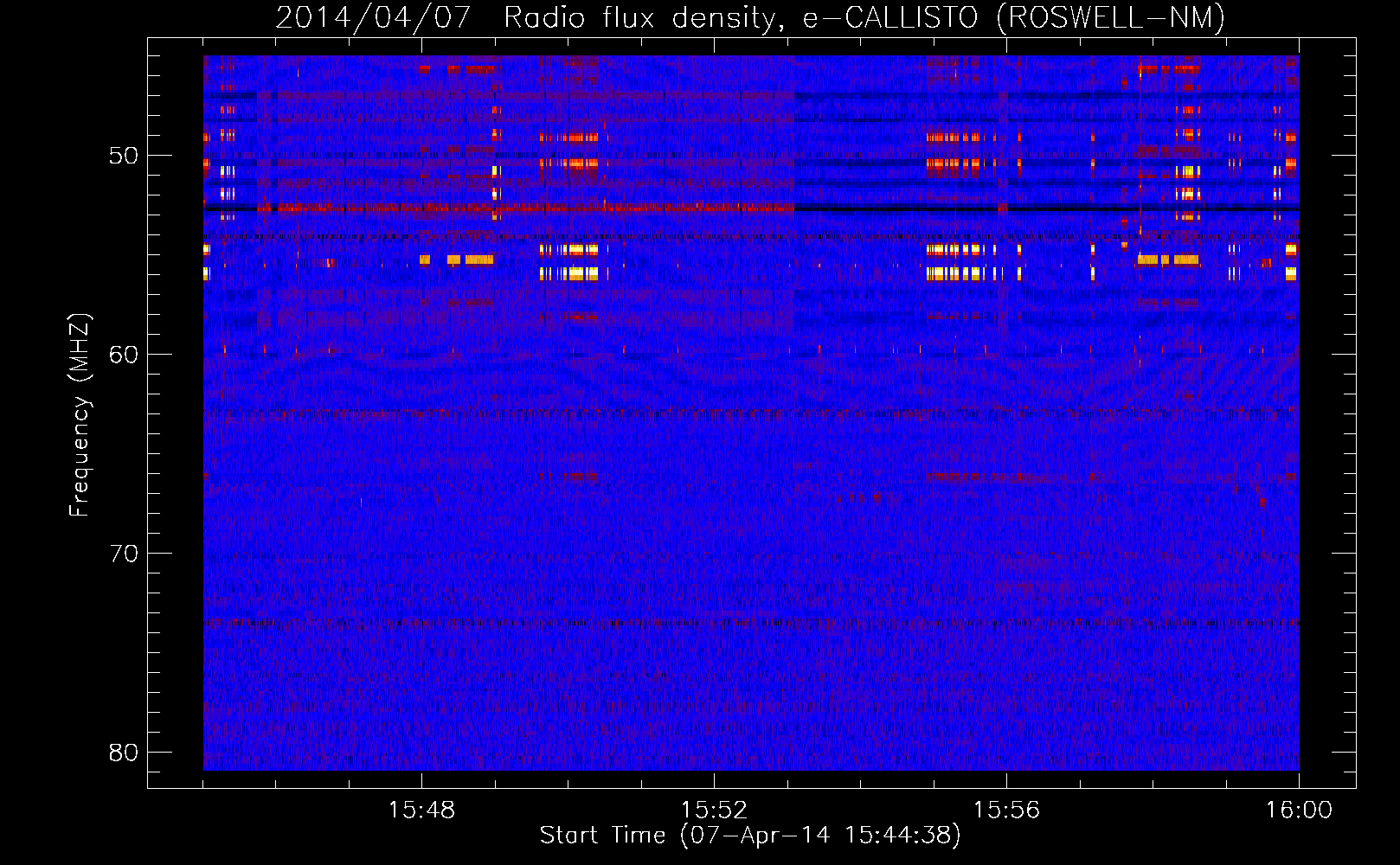The height and width of the screenshot is (865, 1400).
Task: Click the plot title '2014/04/07 Radio flux density, e-CALLISTO (ROSWELL-NM)'
Action: tap(750, 17)
